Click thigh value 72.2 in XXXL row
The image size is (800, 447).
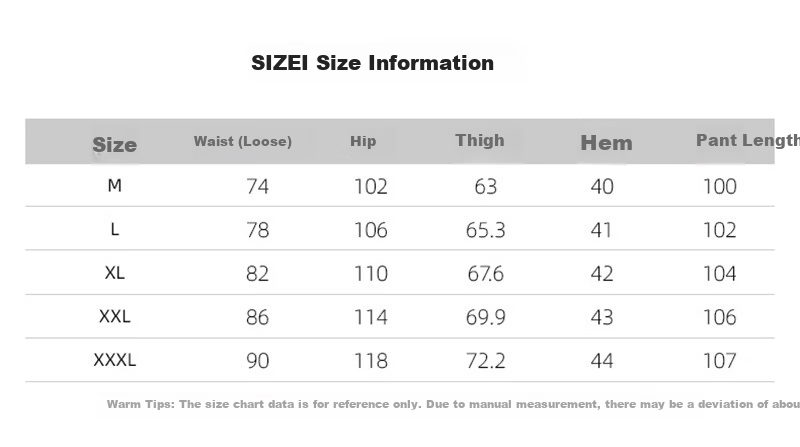click(485, 361)
